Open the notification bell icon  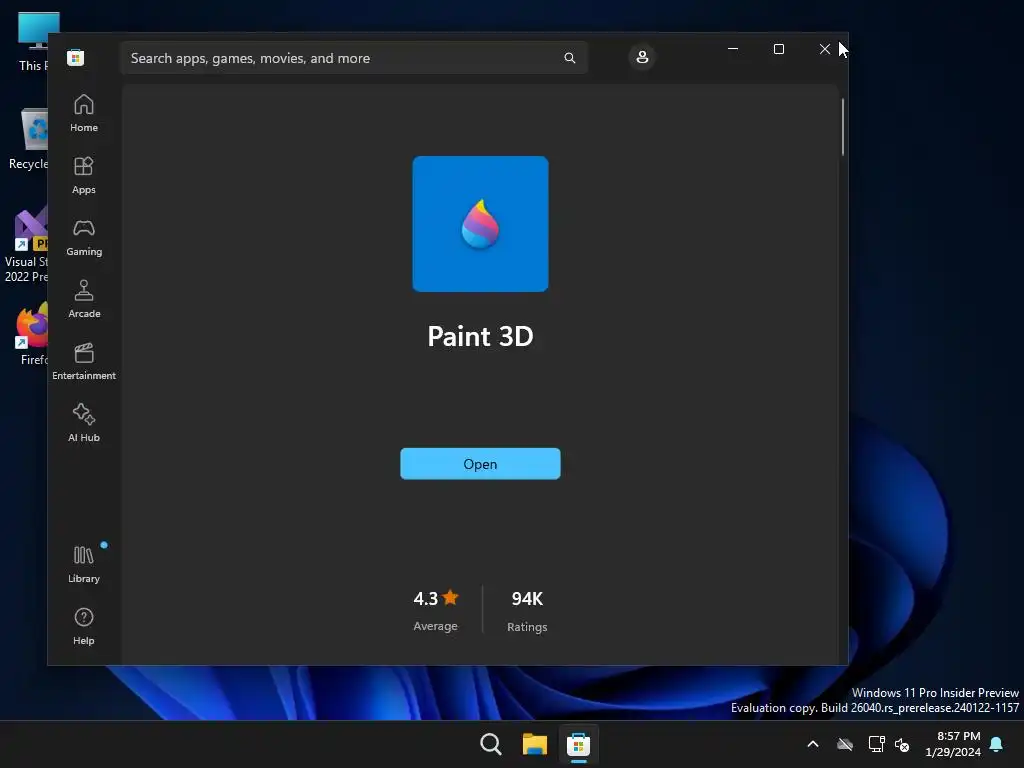tap(997, 744)
